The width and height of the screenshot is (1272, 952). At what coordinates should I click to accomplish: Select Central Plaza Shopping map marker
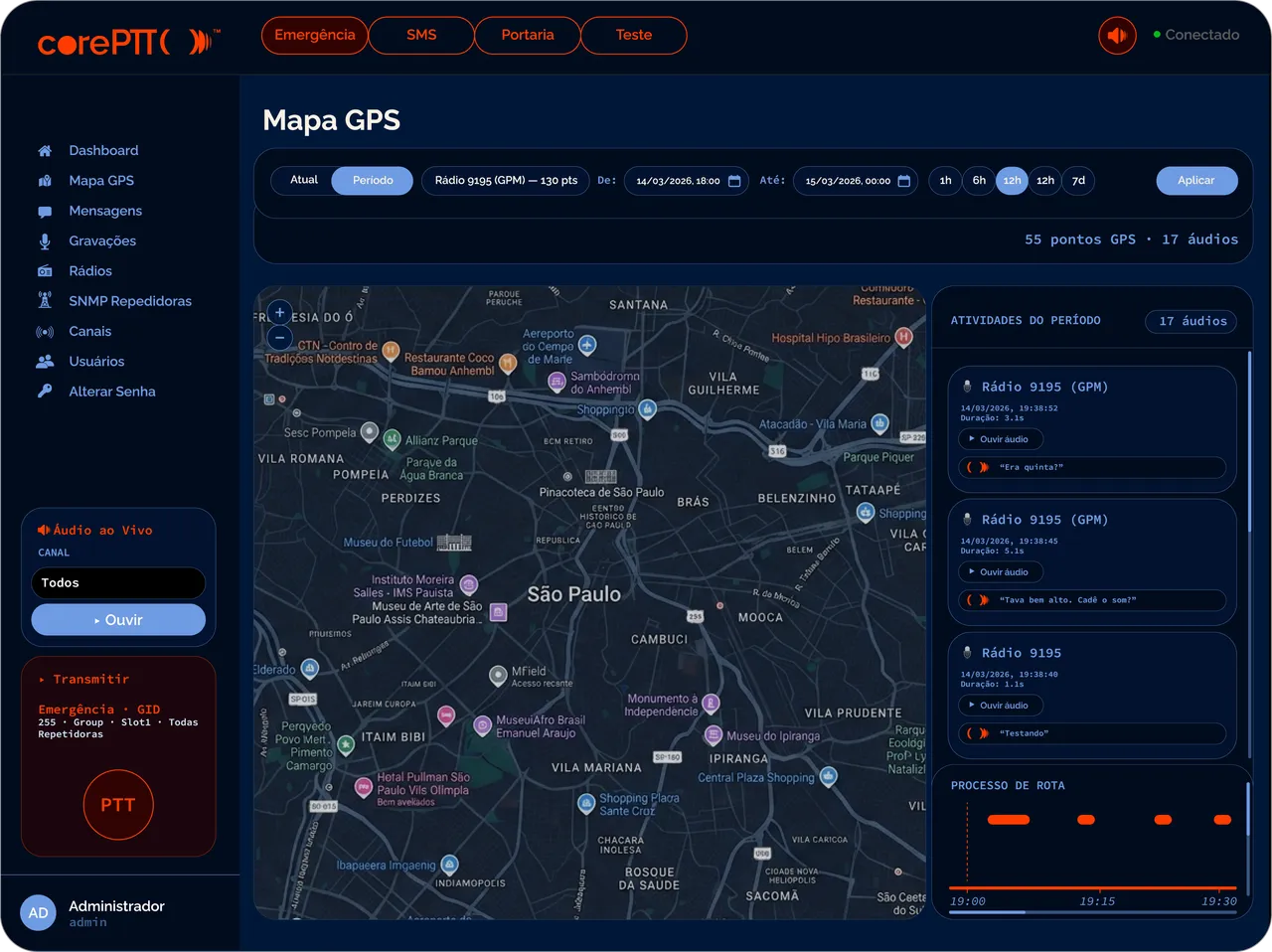828,775
